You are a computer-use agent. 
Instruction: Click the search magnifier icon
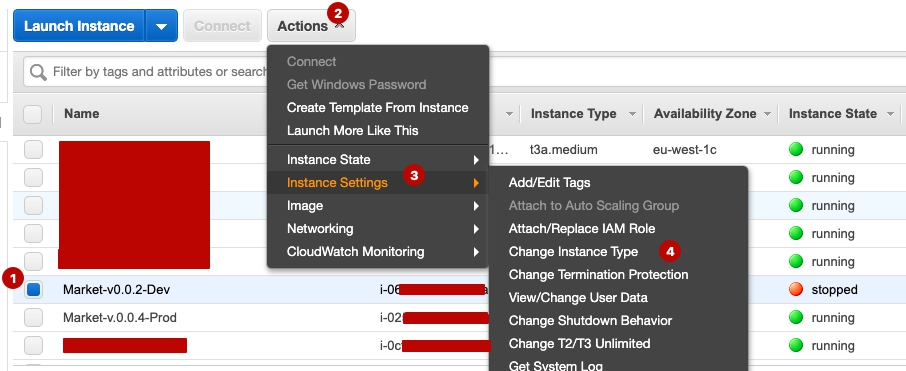[38, 72]
